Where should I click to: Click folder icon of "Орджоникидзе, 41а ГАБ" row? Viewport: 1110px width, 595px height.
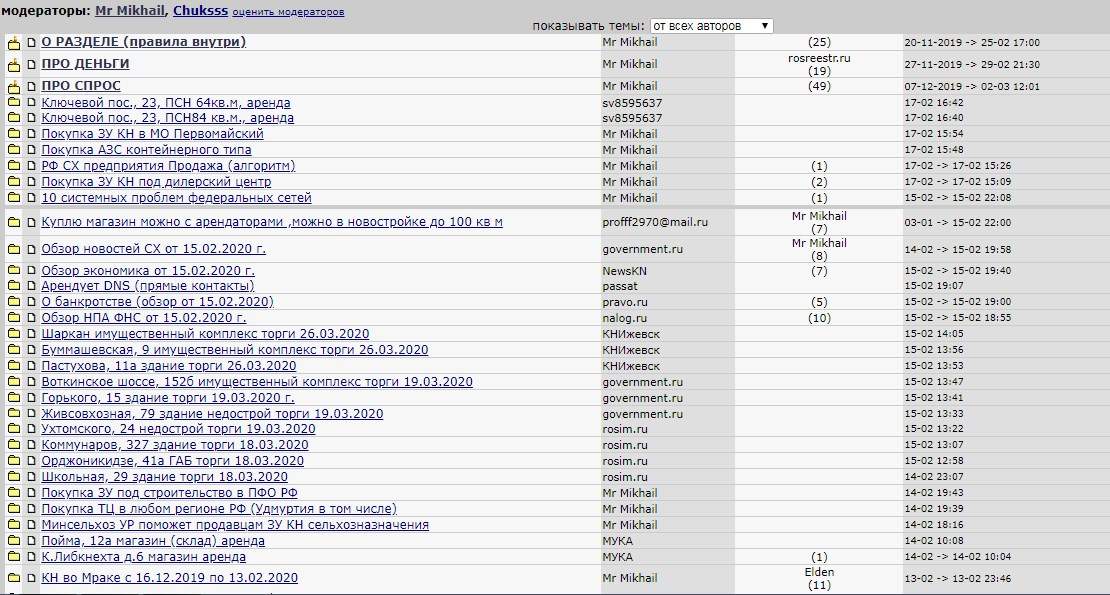(x=13, y=461)
